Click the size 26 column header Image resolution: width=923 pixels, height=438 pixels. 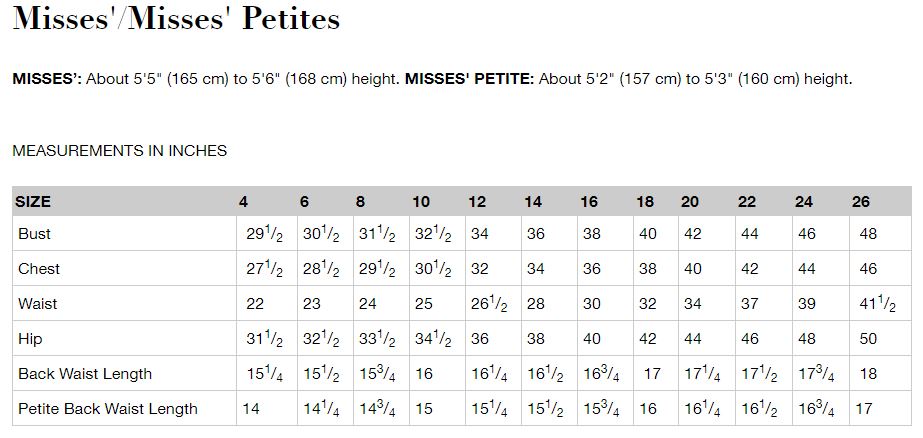(861, 202)
